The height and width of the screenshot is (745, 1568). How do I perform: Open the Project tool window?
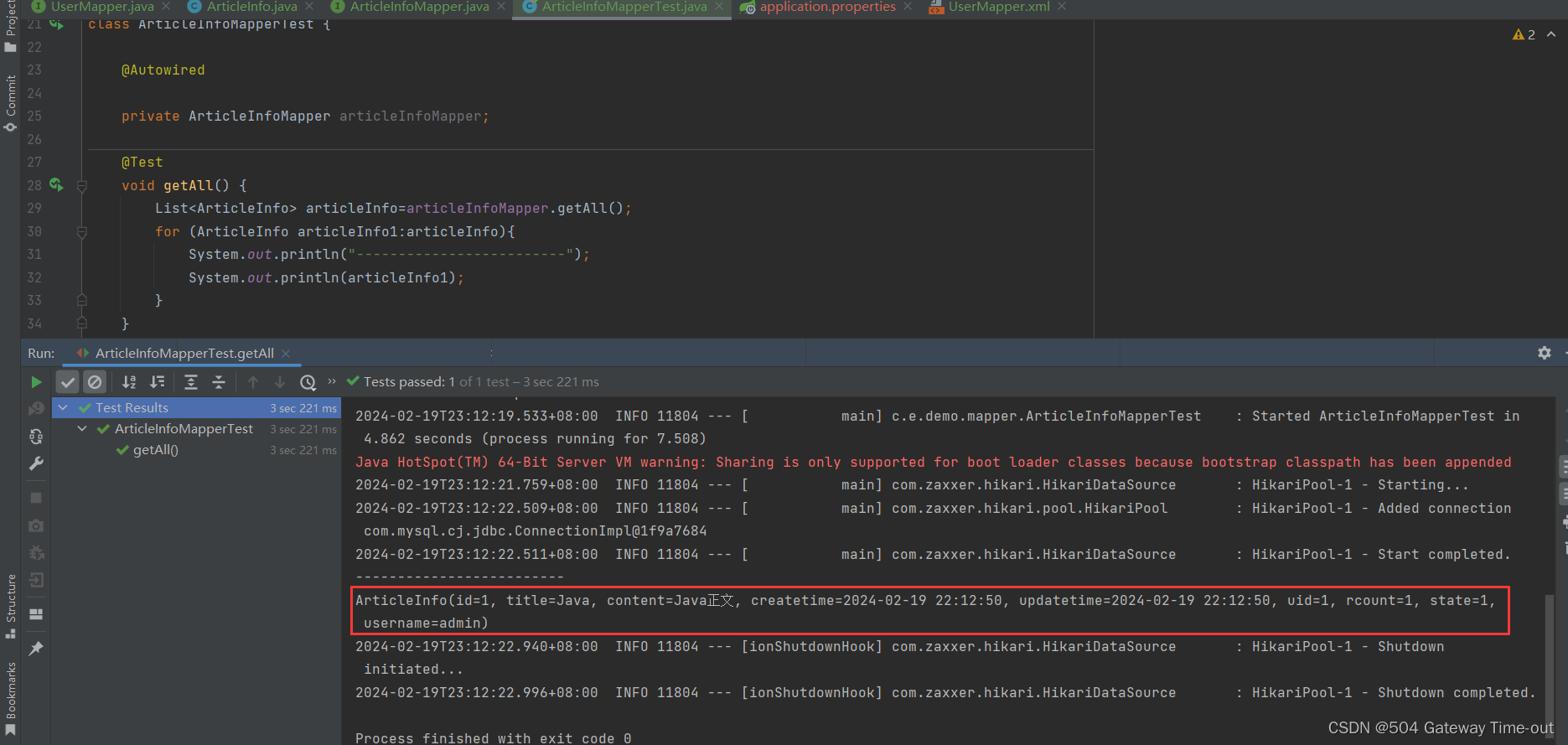[x=10, y=25]
